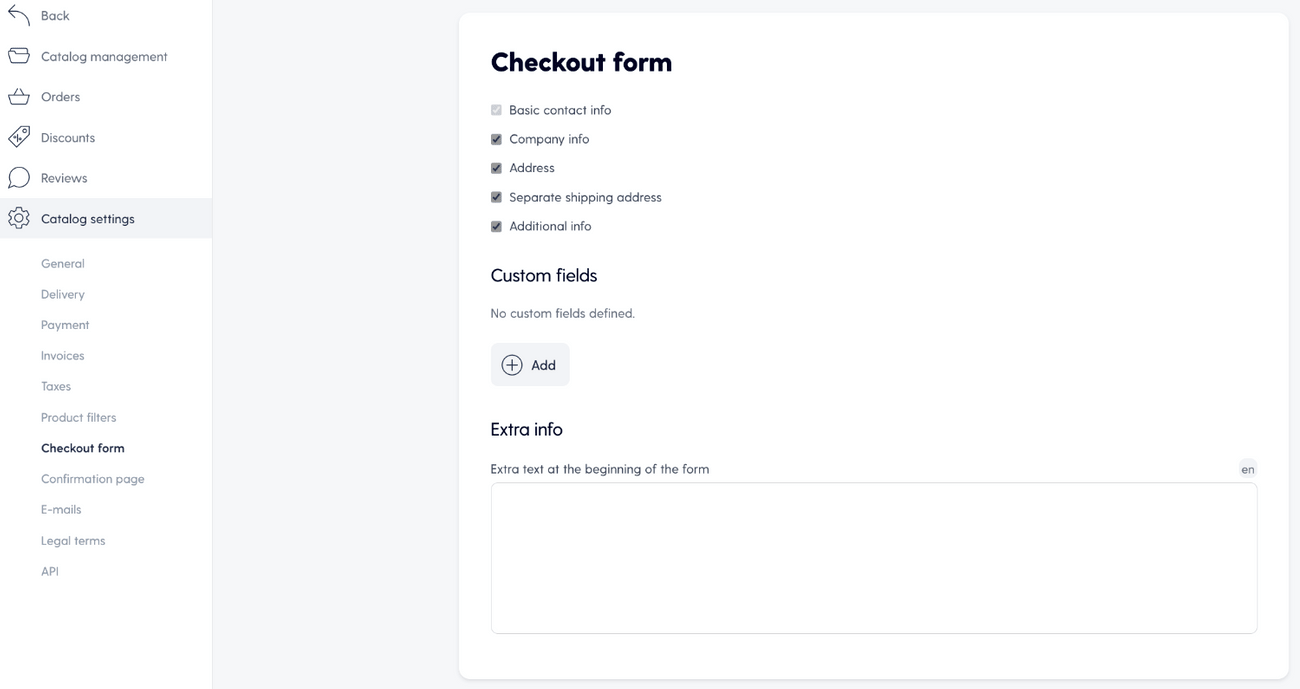
Task: Add a new custom field
Action: click(x=530, y=365)
